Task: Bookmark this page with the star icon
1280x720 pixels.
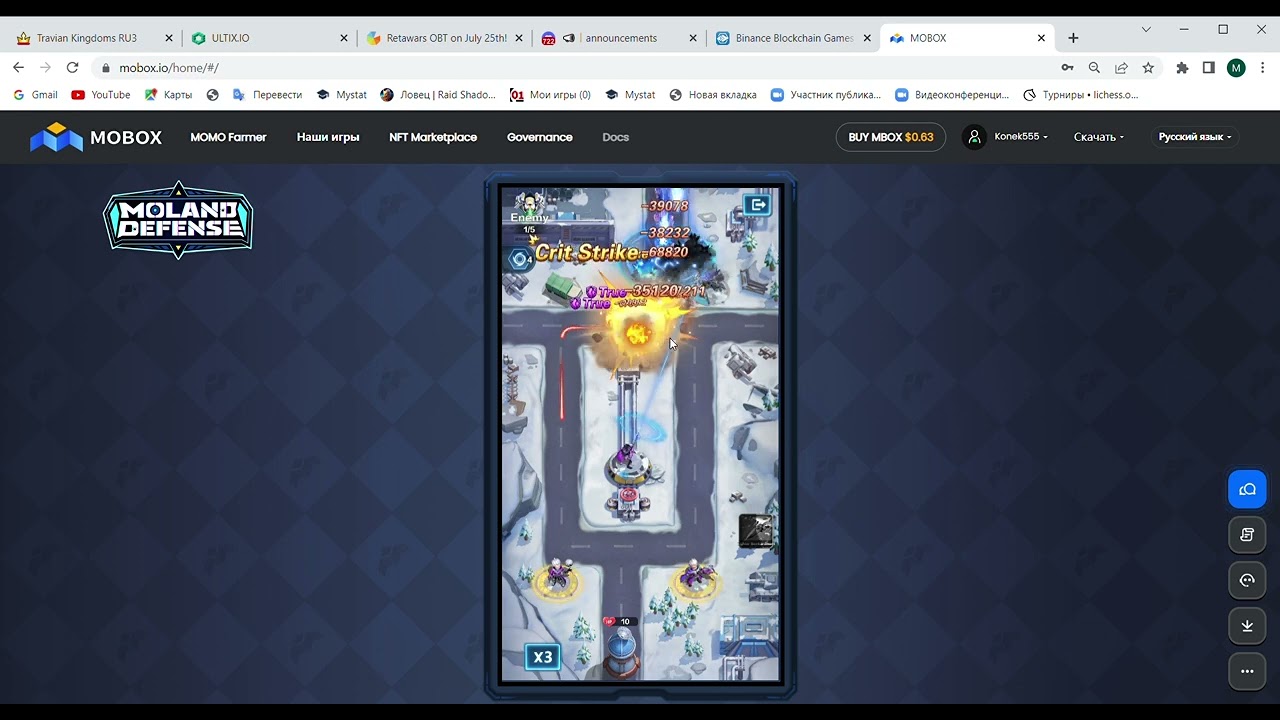Action: click(1148, 68)
